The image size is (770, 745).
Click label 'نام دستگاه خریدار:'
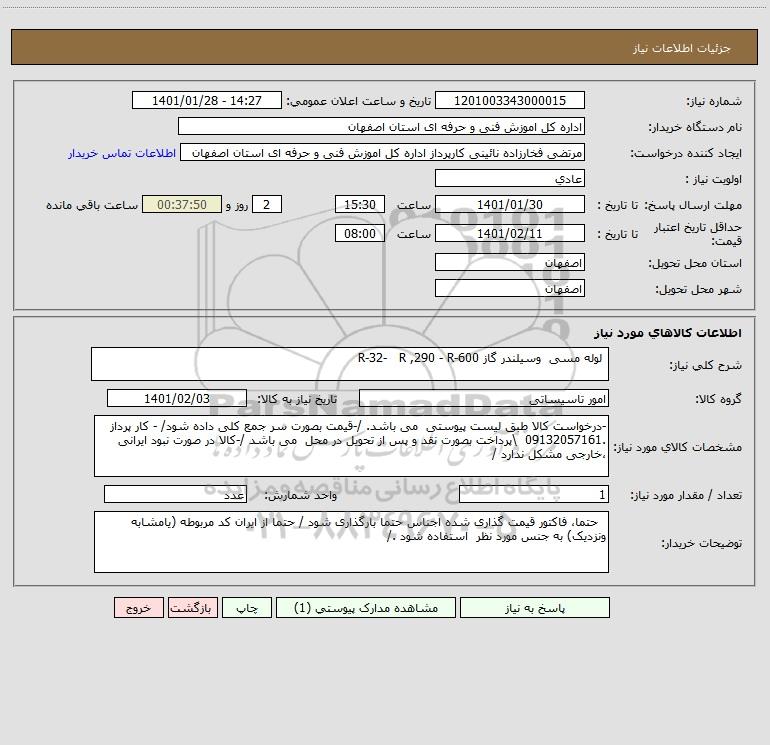tap(695, 128)
